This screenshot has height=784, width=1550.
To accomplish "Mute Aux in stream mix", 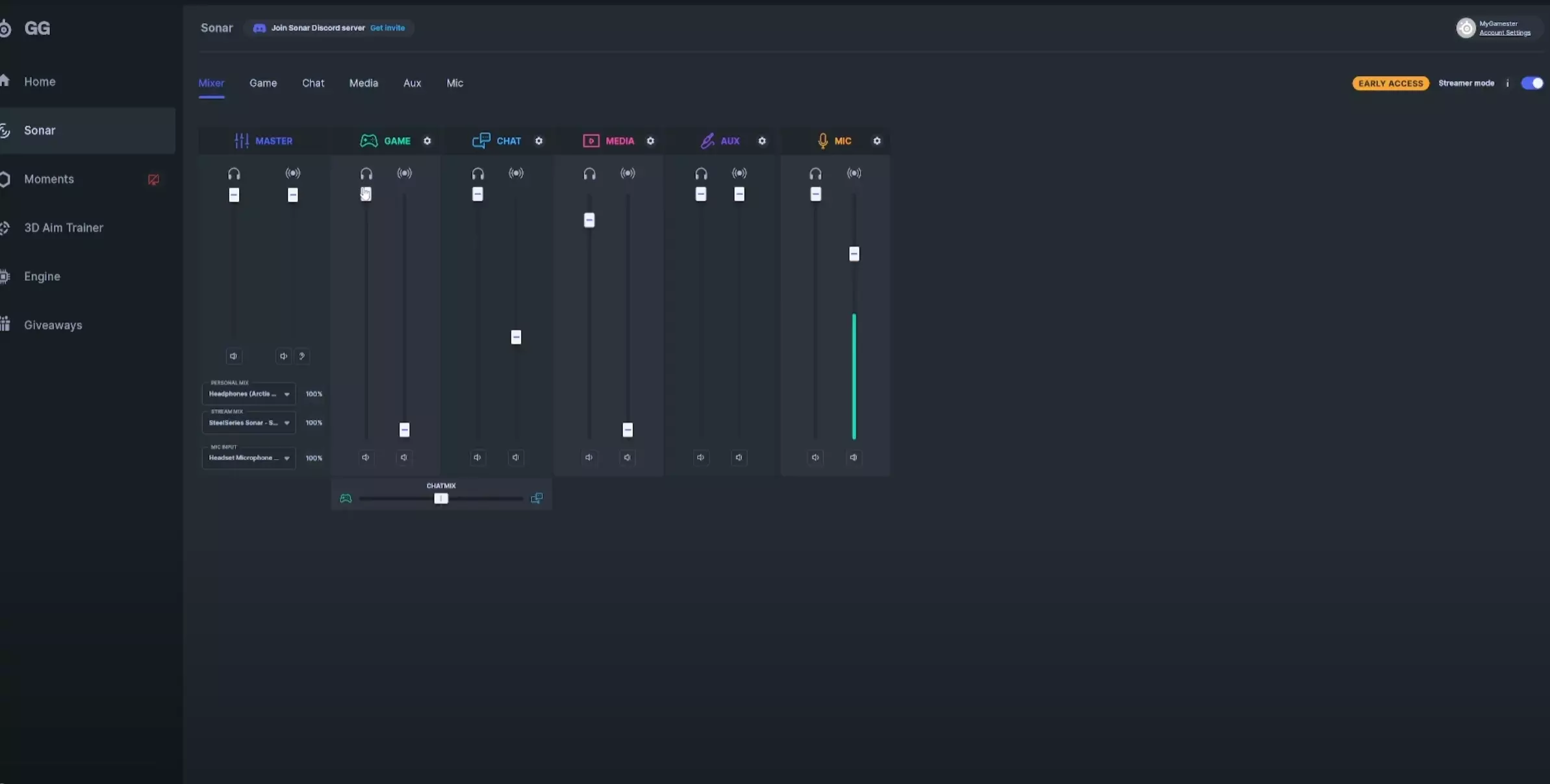I will 739,457.
